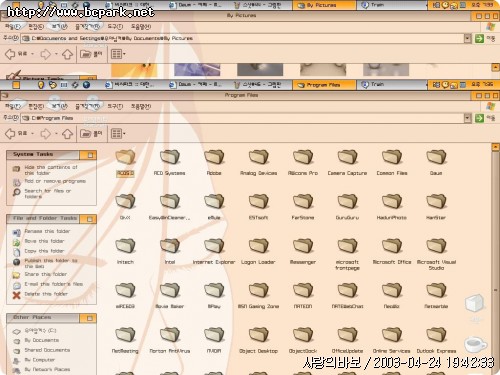Select the Object Desktop folder icon
The image size is (500, 375).
[x=258, y=335]
